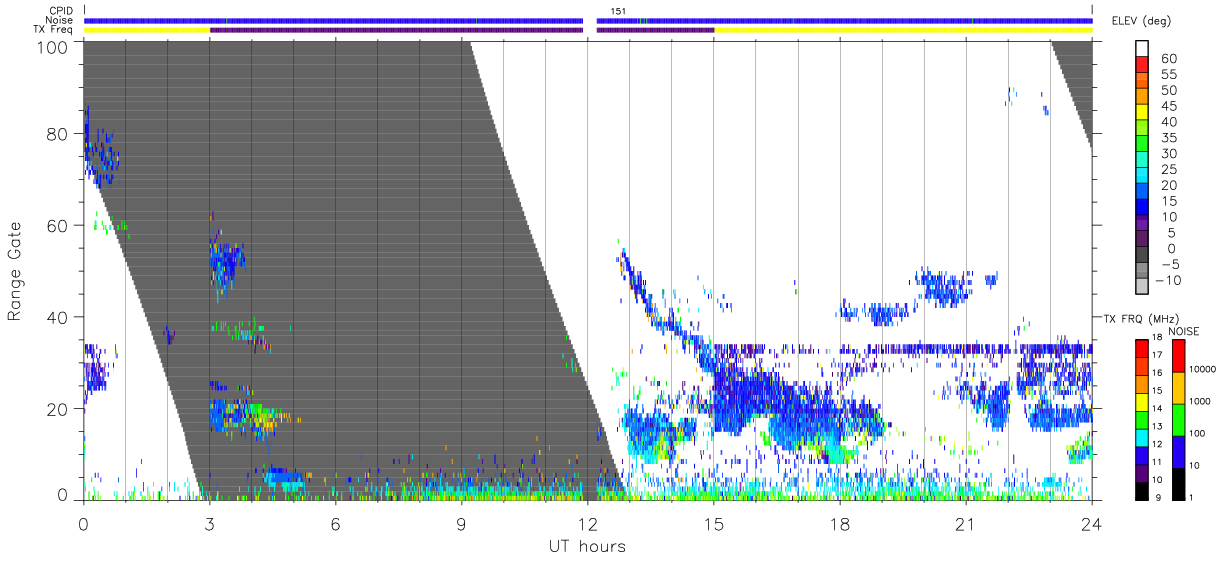Select the yellow segment of NOISE colorbar
The image size is (1228, 567).
coord(1180,388)
